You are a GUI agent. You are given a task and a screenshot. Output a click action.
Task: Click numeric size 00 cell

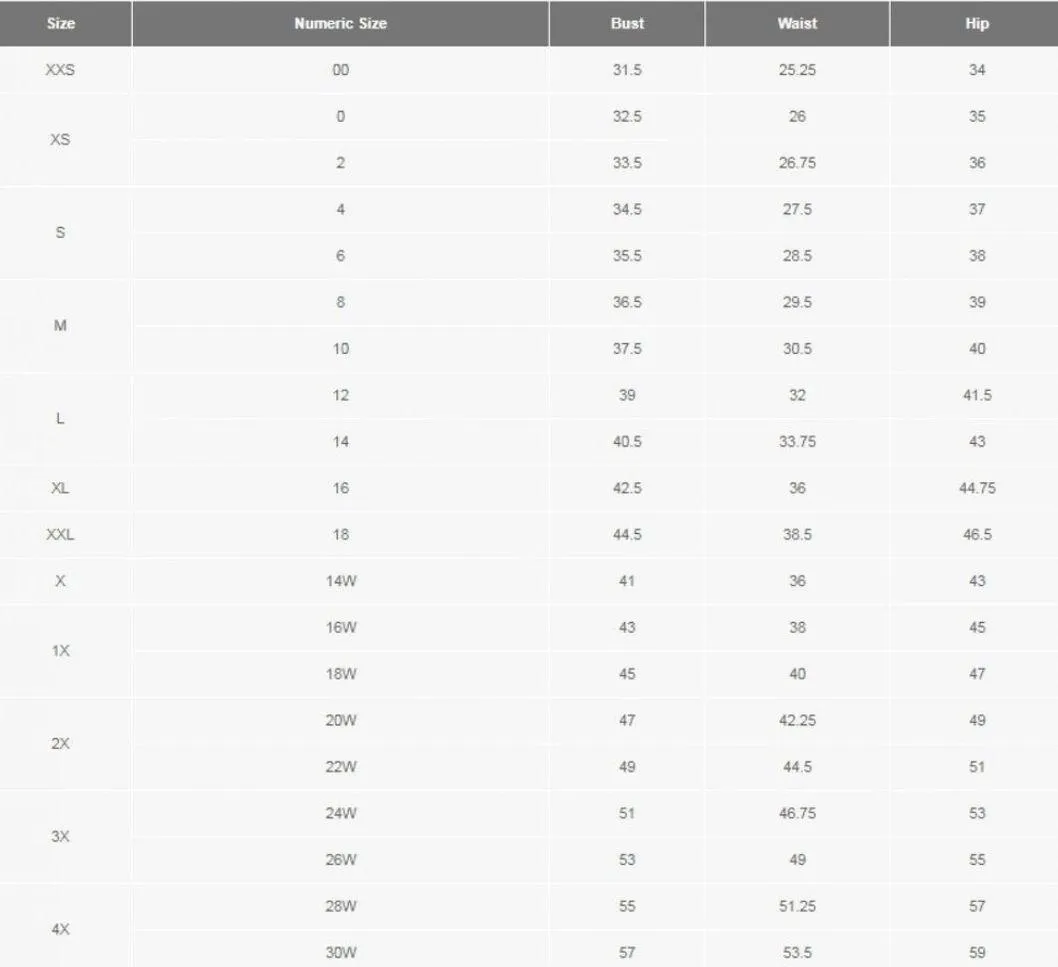click(341, 70)
